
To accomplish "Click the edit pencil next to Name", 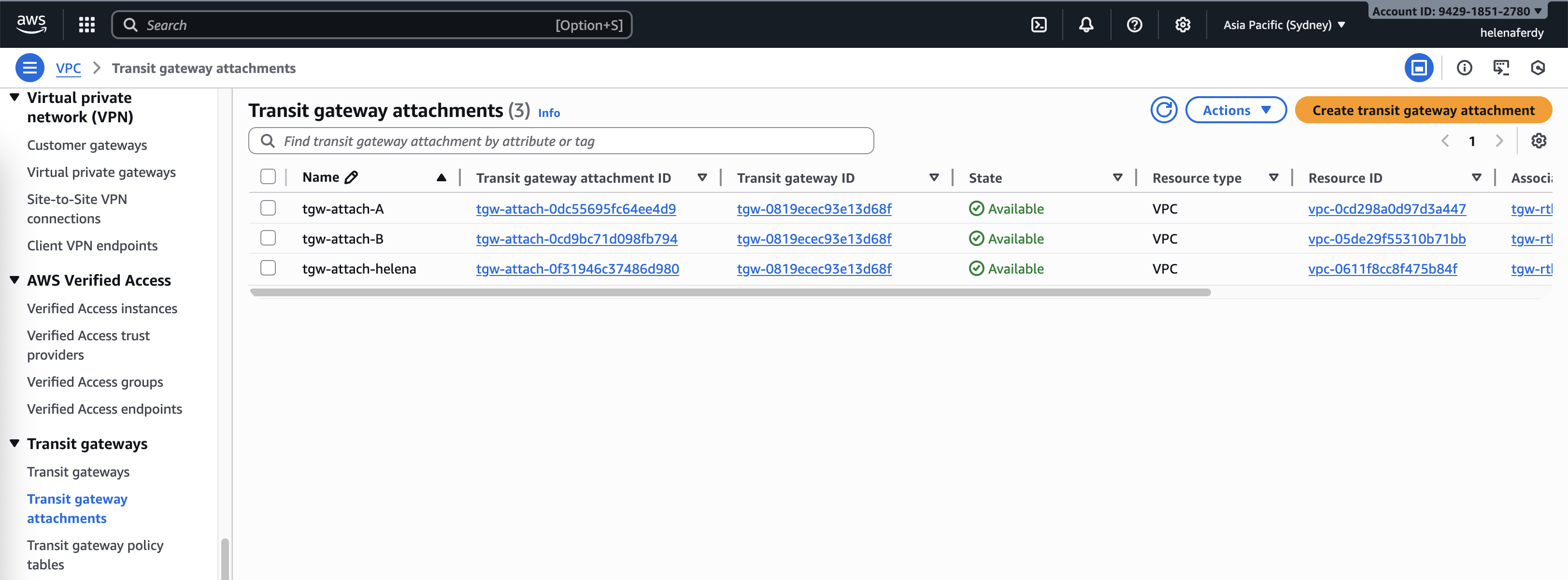I will pos(351,177).
